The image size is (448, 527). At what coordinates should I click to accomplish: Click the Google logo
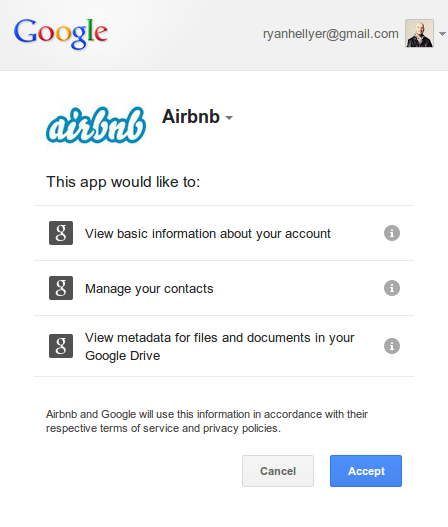(61, 34)
